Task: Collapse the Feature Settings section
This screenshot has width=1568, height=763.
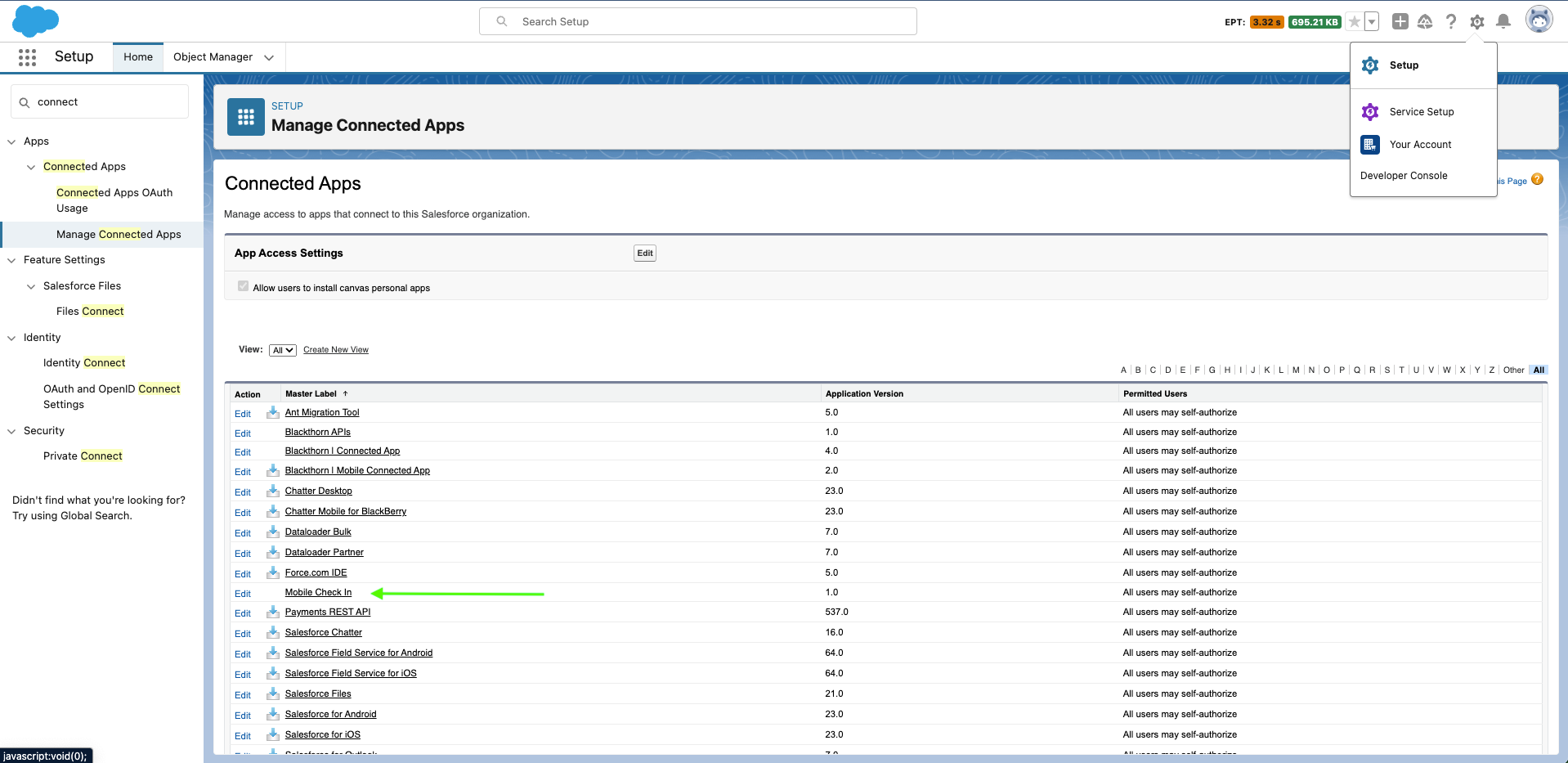Action: [x=11, y=260]
